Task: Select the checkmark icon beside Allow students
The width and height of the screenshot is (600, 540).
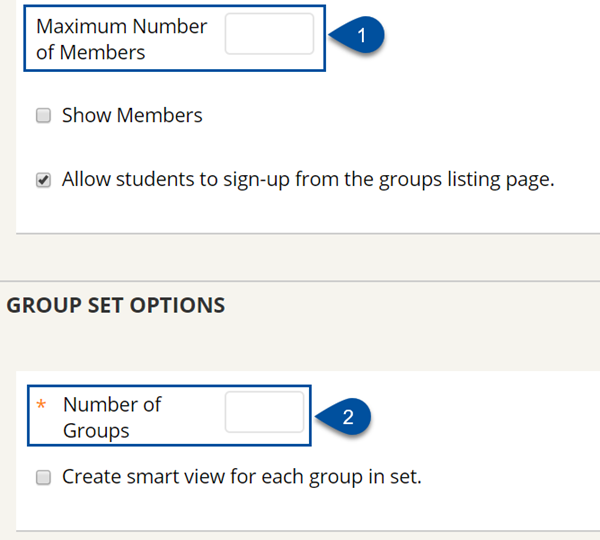Action: pos(43,179)
